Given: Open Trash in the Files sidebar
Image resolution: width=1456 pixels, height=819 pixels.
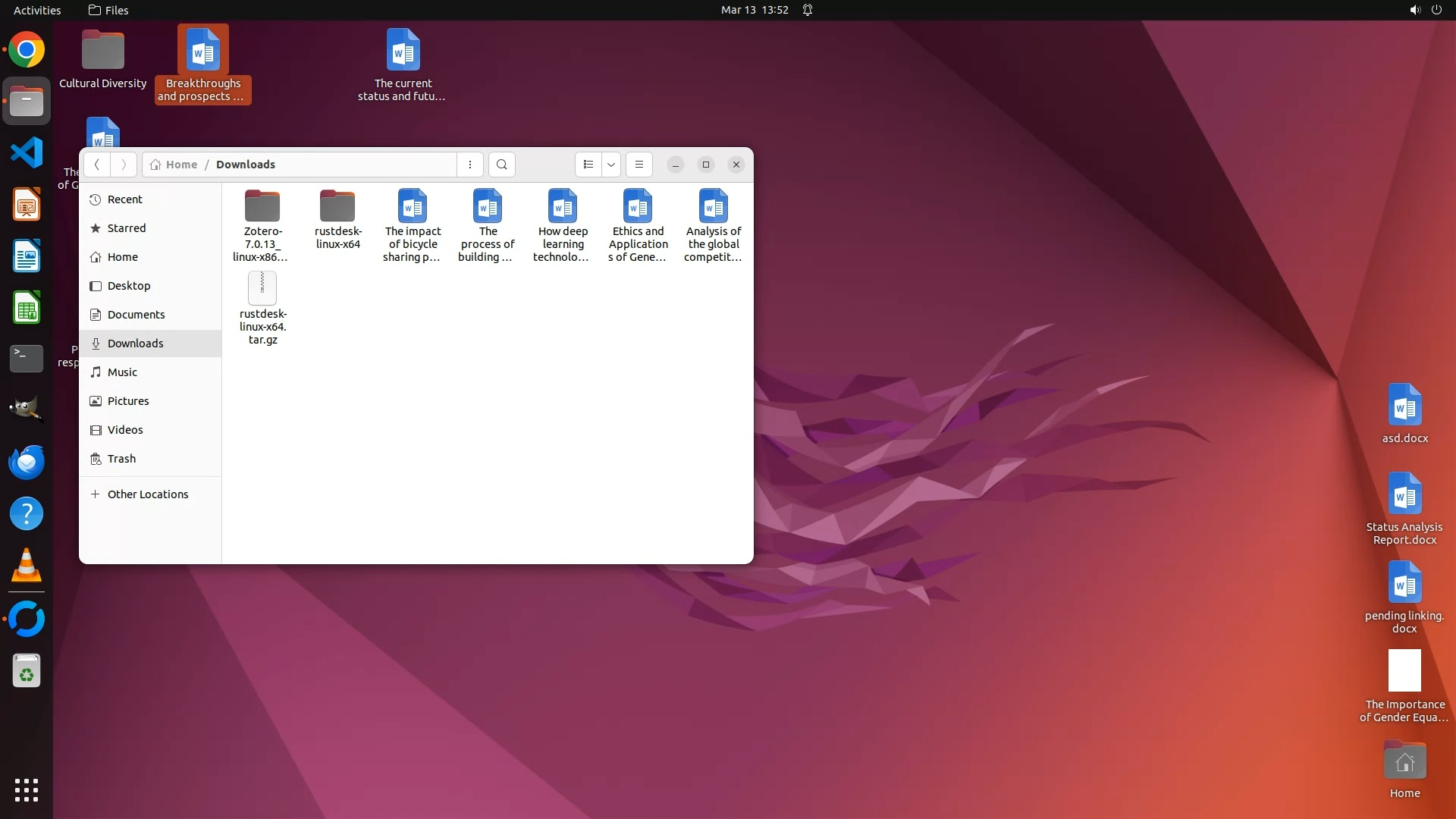Looking at the screenshot, I should [121, 459].
